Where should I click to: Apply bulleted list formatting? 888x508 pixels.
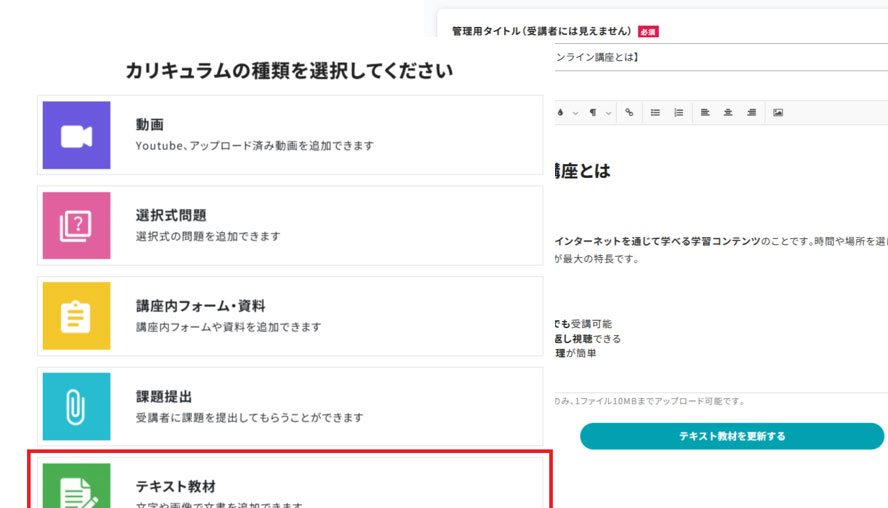655,113
